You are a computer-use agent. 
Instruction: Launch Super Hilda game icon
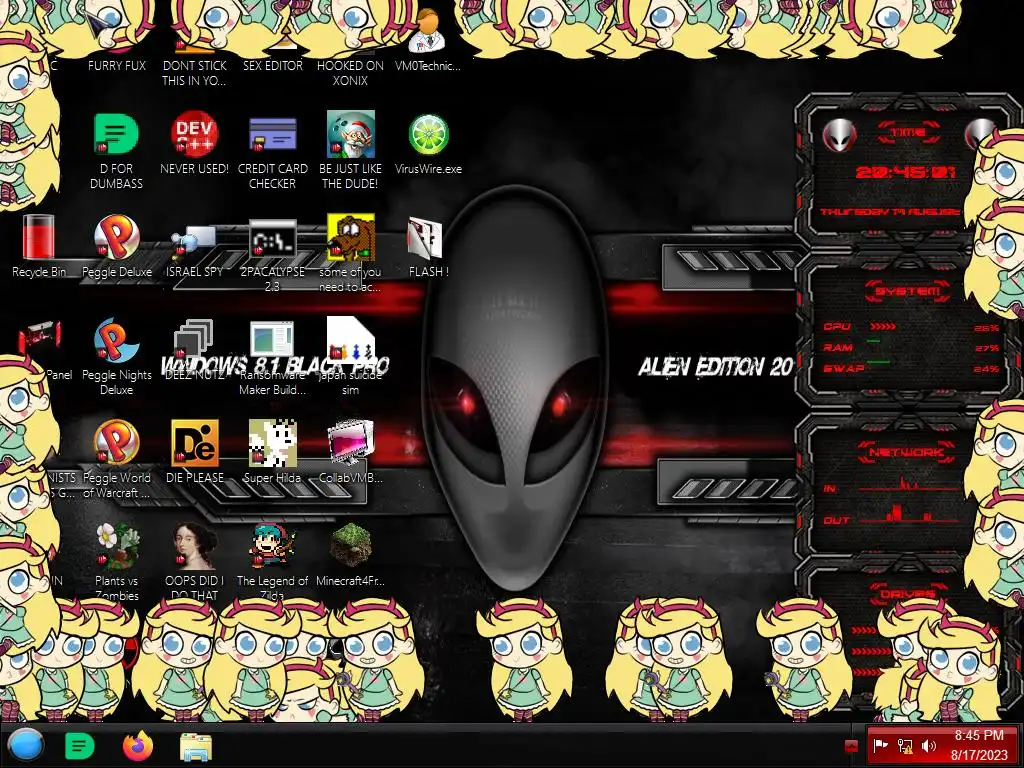(272, 443)
